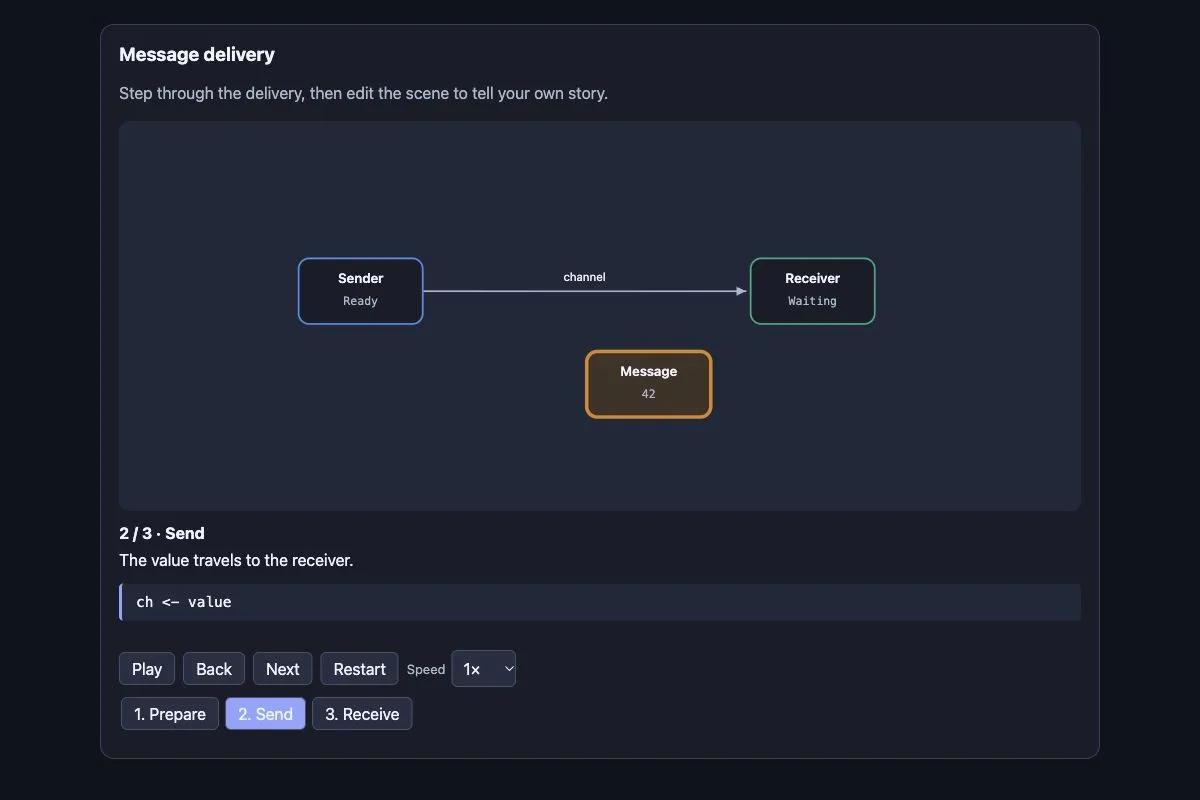Image resolution: width=1200 pixels, height=800 pixels.
Task: Click 'The value travels to the receiver.' text
Action: [236, 560]
